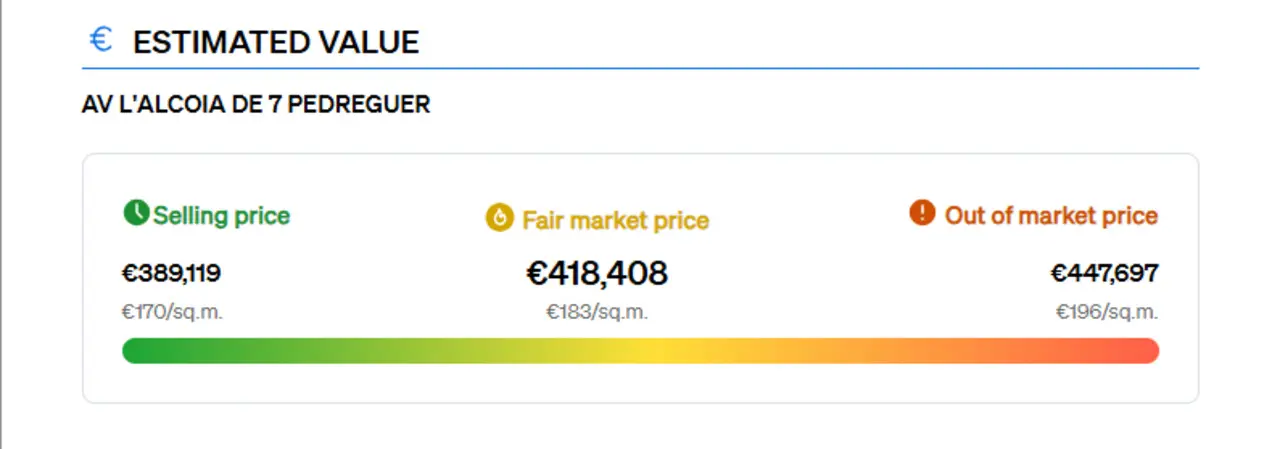Click the blue euro icon beside Estimated Value

click(x=100, y=40)
